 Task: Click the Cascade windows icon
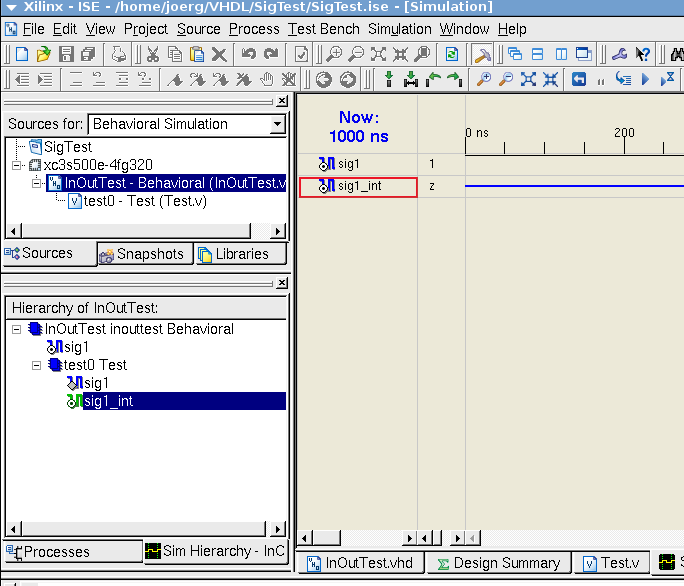[x=515, y=54]
